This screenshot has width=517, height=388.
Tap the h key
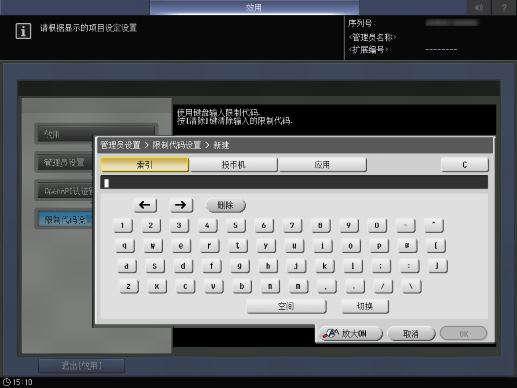[268, 266]
